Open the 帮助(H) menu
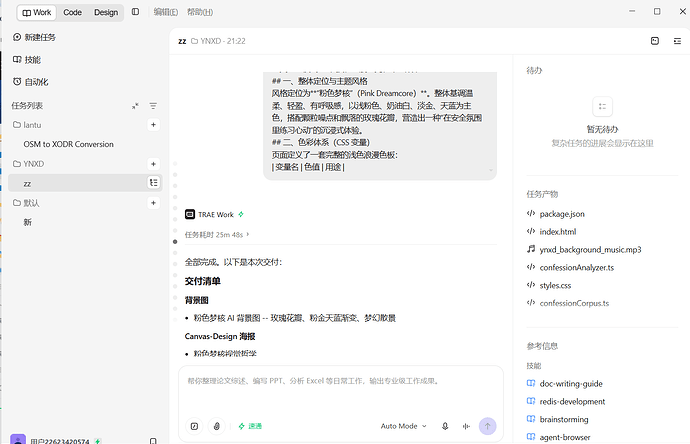The width and height of the screenshot is (690, 444). click(200, 12)
